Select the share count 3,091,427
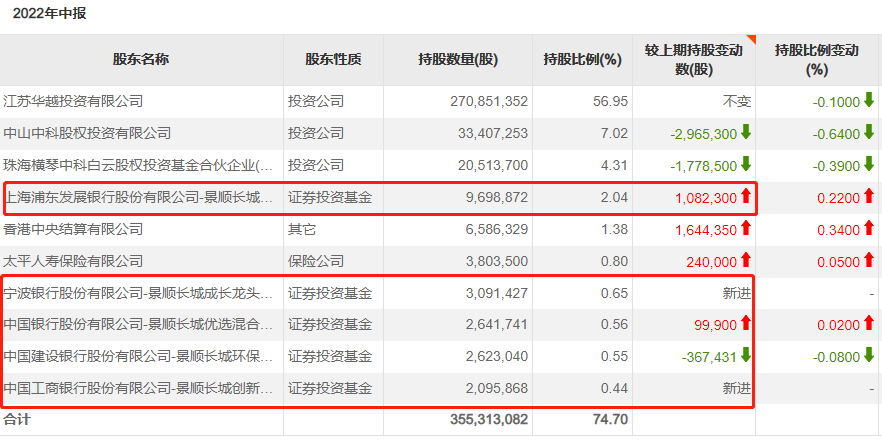 (497, 294)
